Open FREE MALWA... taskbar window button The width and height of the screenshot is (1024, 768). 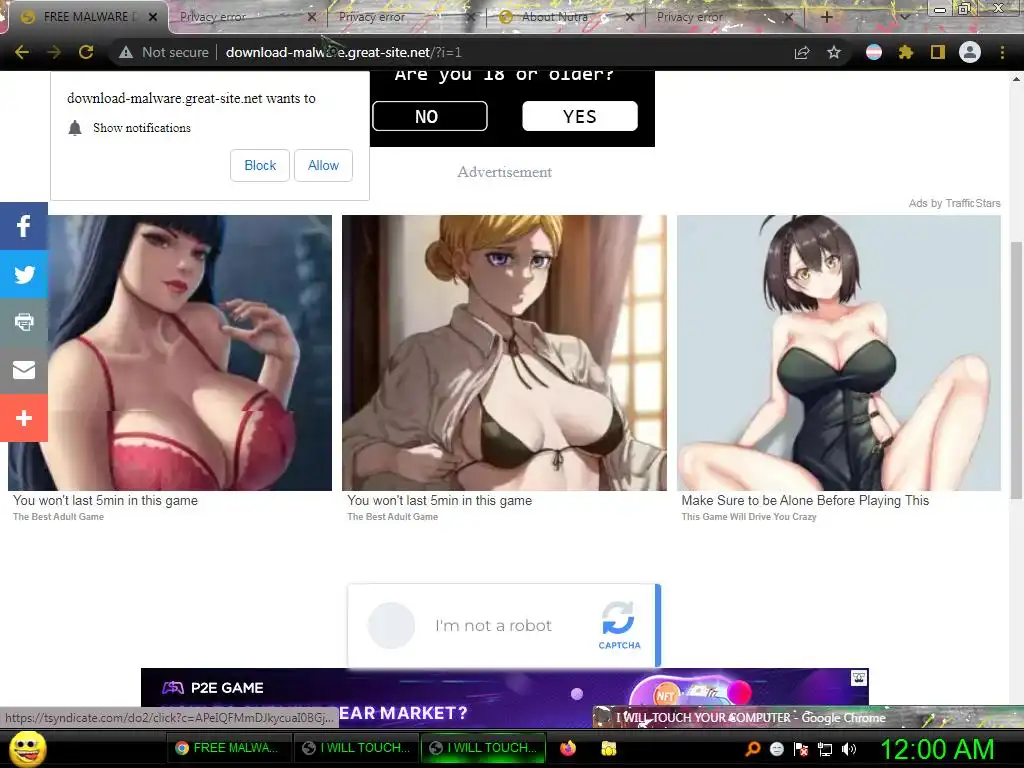(229, 748)
